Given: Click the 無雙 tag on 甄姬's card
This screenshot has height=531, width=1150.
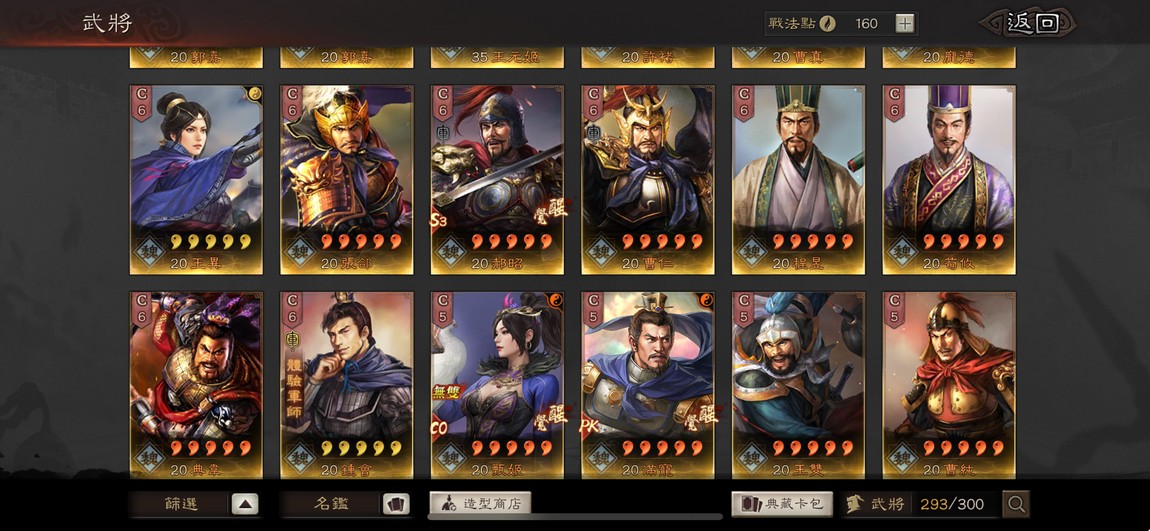Looking at the screenshot, I should point(446,392).
